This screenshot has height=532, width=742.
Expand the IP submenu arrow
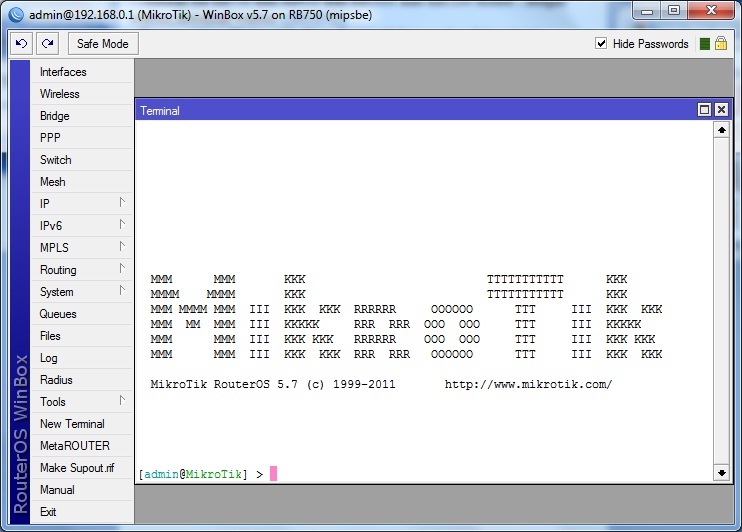click(122, 203)
